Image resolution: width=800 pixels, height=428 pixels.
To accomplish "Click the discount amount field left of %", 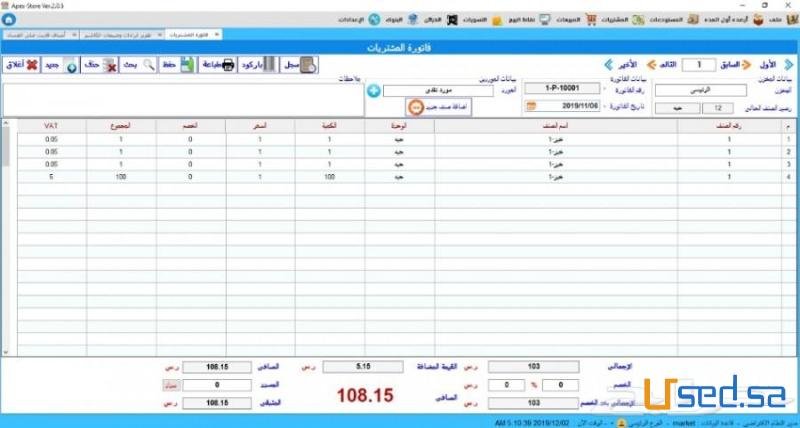I will (506, 385).
